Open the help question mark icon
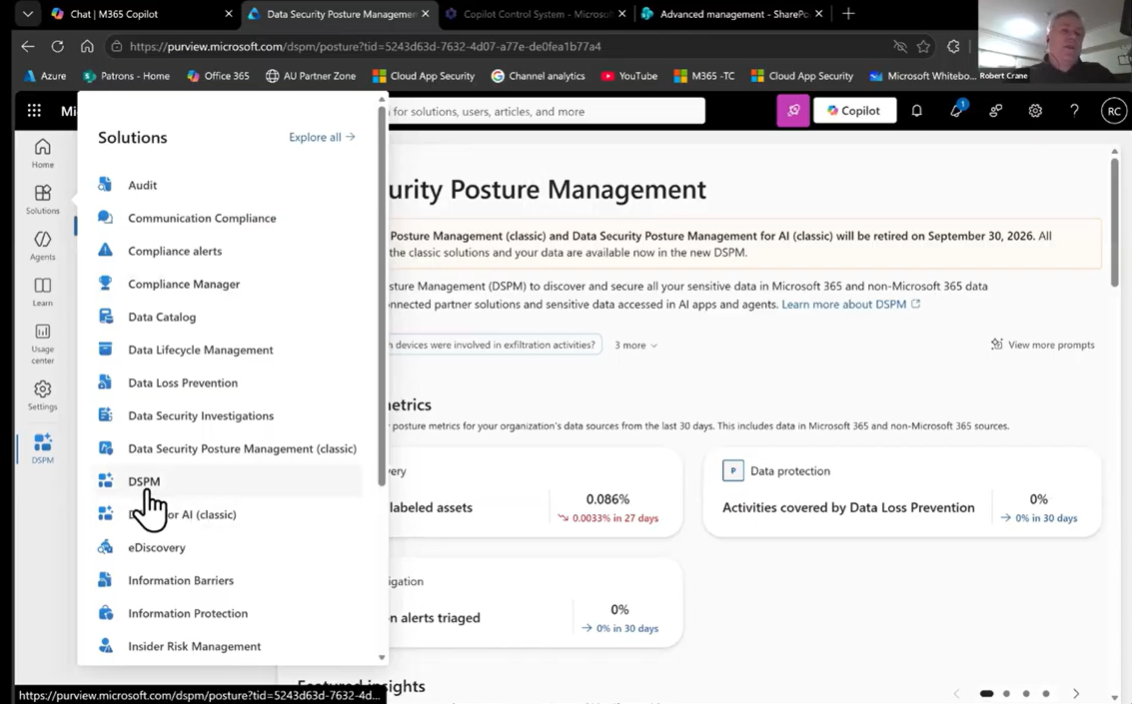The width and height of the screenshot is (1132, 704). (1074, 110)
